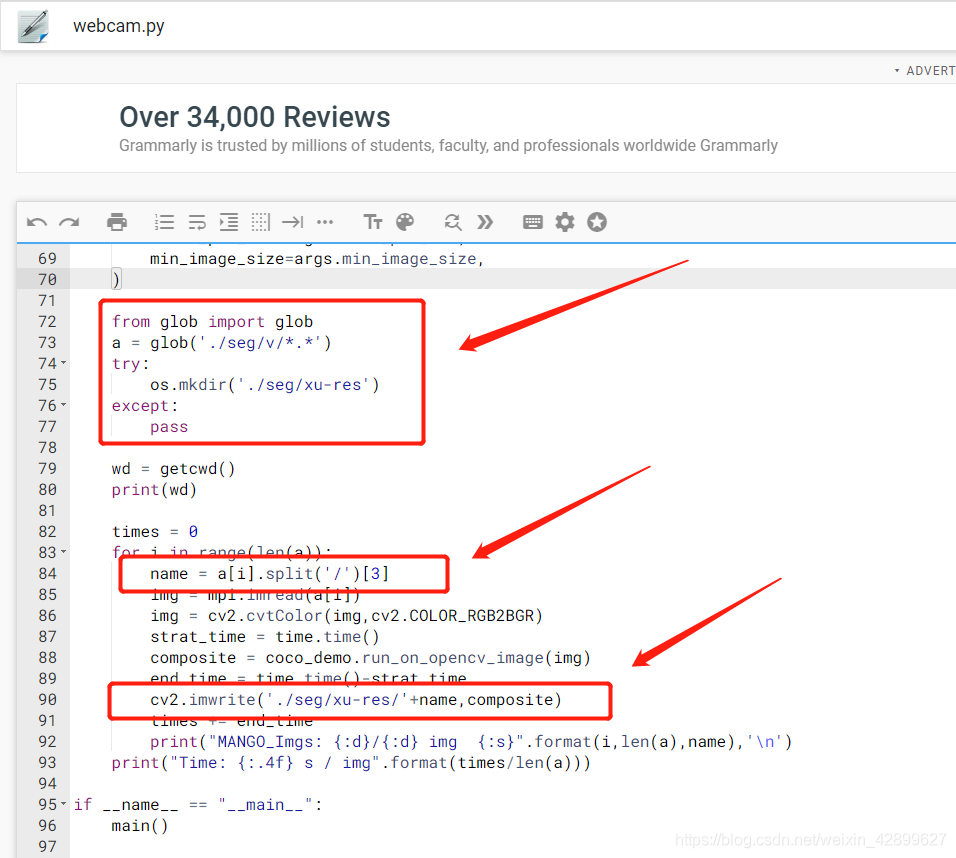956x858 pixels.
Task: Open font size Tt icon
Action: 373,222
